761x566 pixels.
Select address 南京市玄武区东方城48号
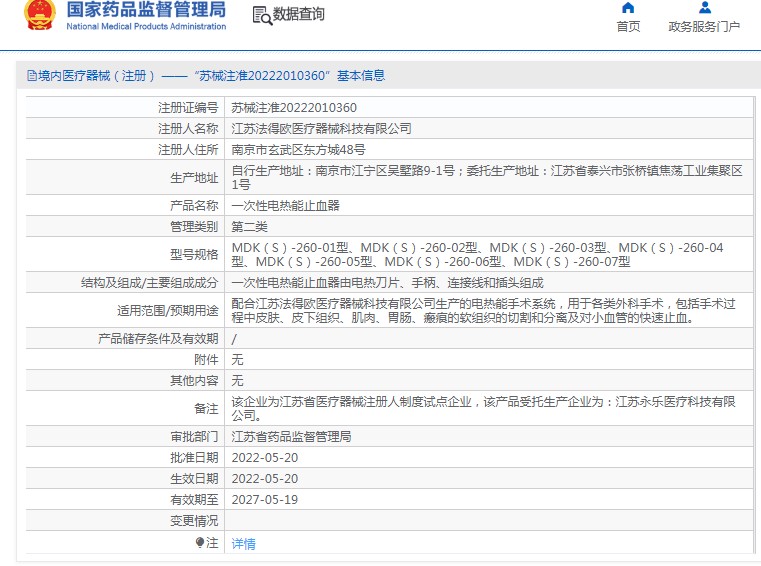click(298, 150)
